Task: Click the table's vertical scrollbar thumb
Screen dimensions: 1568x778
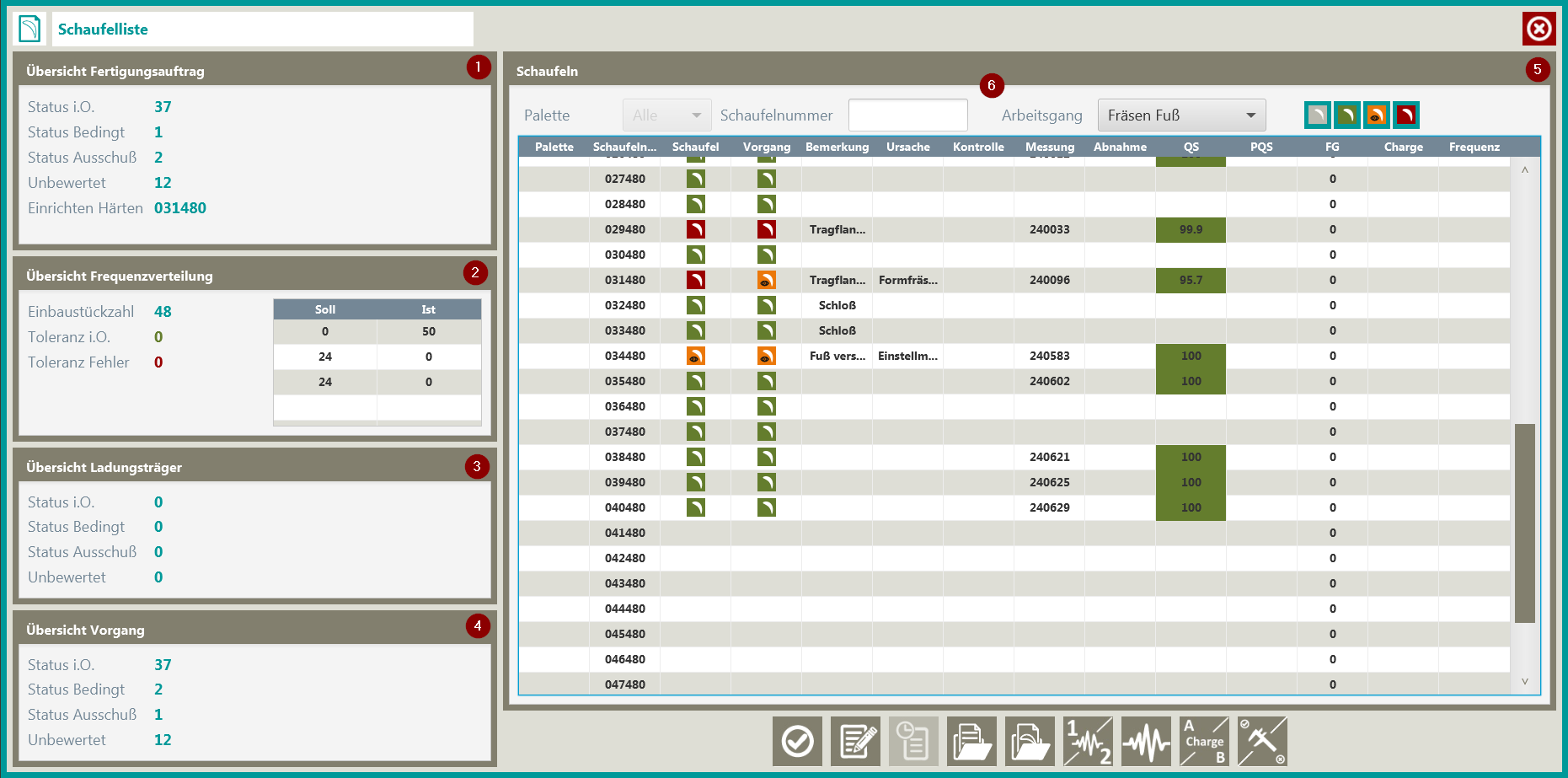Action: 1524,523
